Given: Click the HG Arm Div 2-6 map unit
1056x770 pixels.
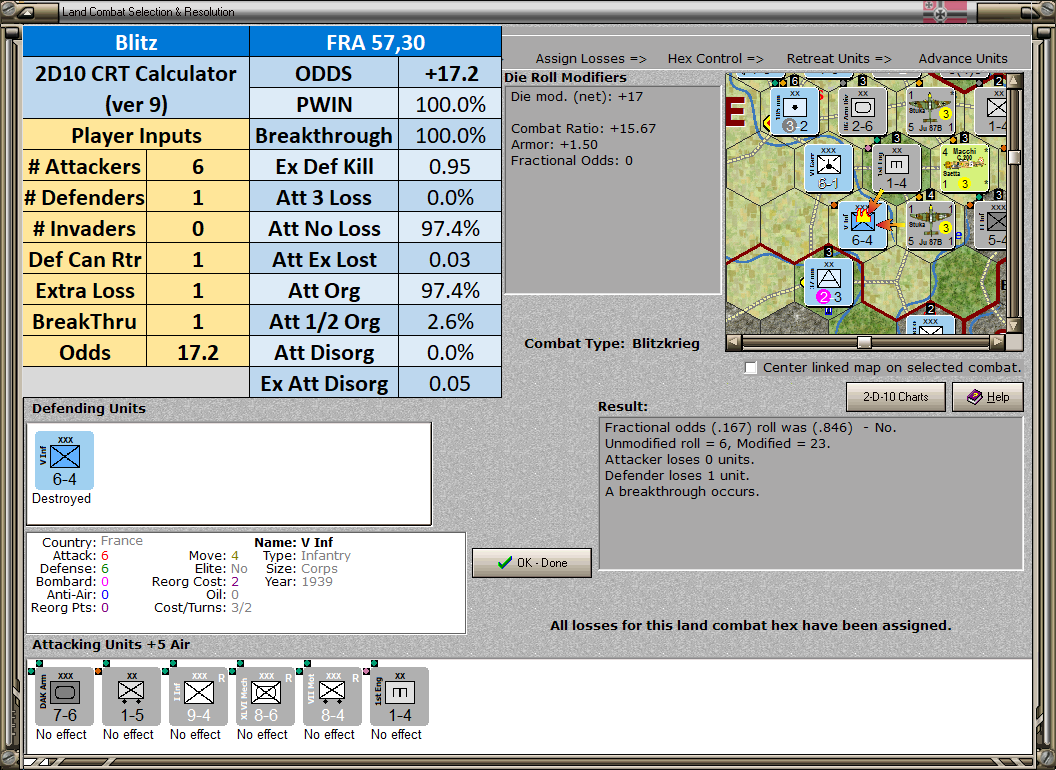Looking at the screenshot, I should click(x=862, y=110).
